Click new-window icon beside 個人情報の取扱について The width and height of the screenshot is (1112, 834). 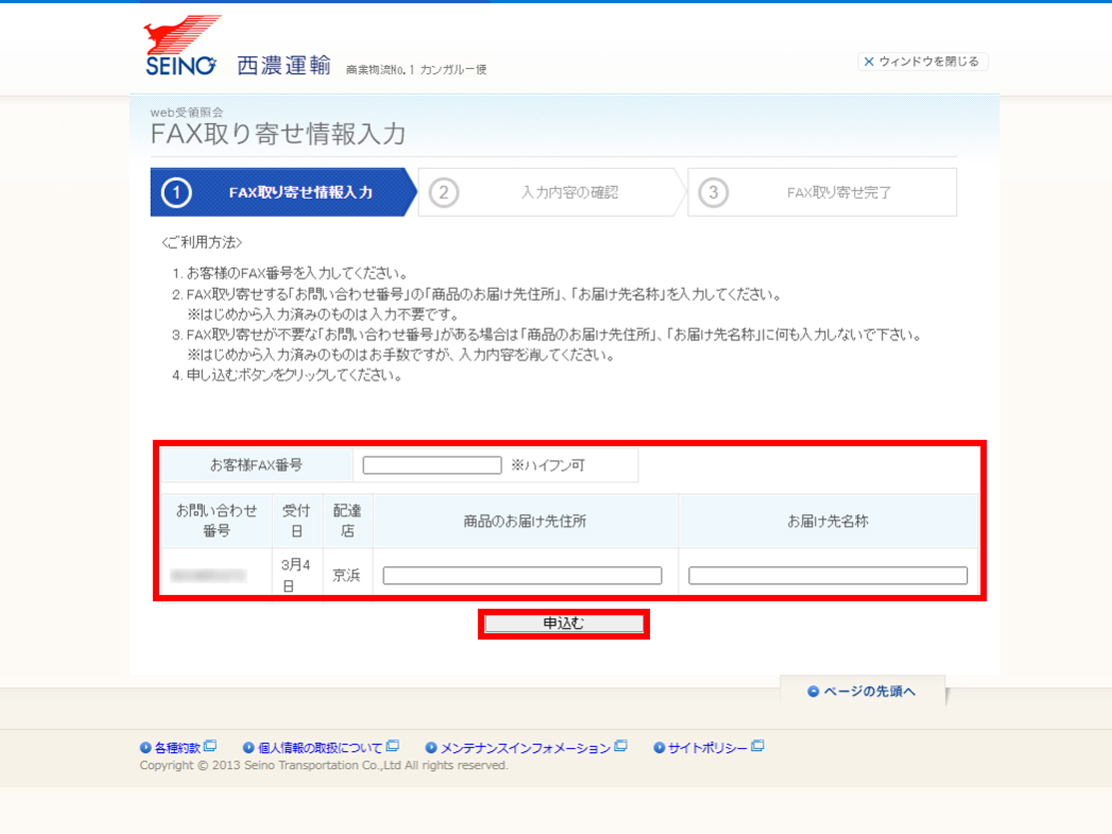(x=392, y=746)
